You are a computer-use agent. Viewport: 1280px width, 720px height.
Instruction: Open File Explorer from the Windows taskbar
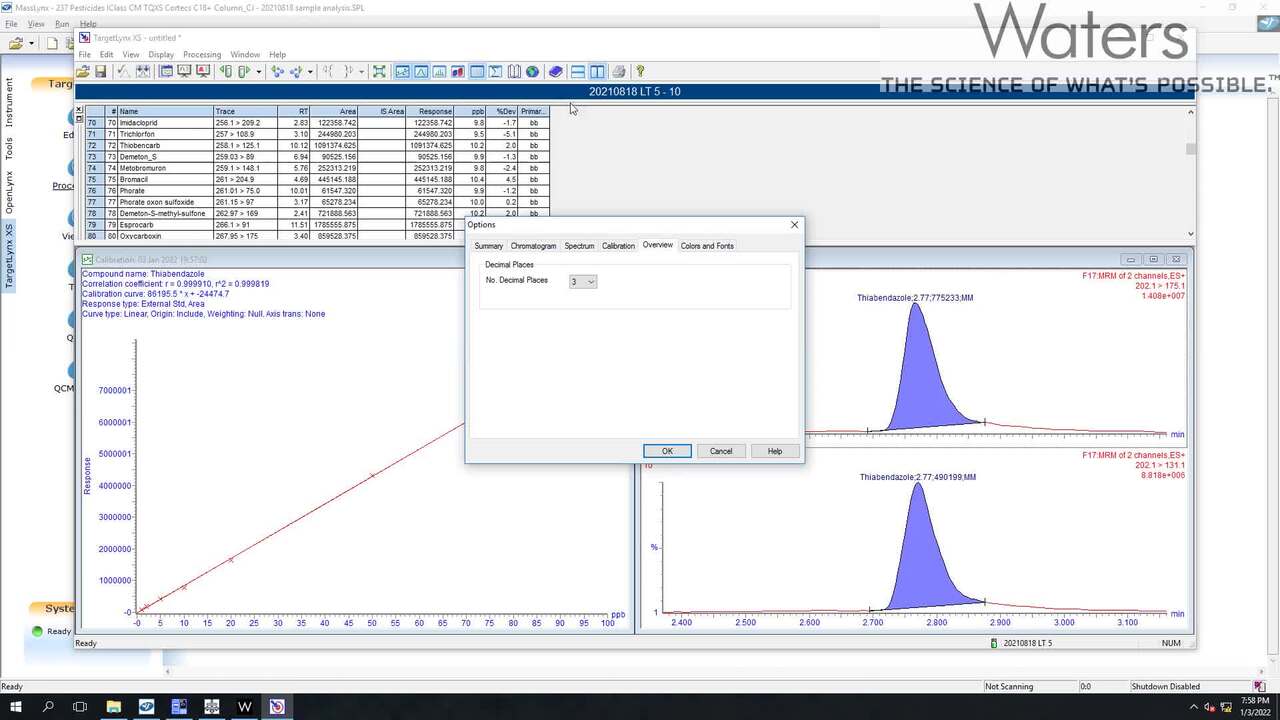(x=114, y=707)
